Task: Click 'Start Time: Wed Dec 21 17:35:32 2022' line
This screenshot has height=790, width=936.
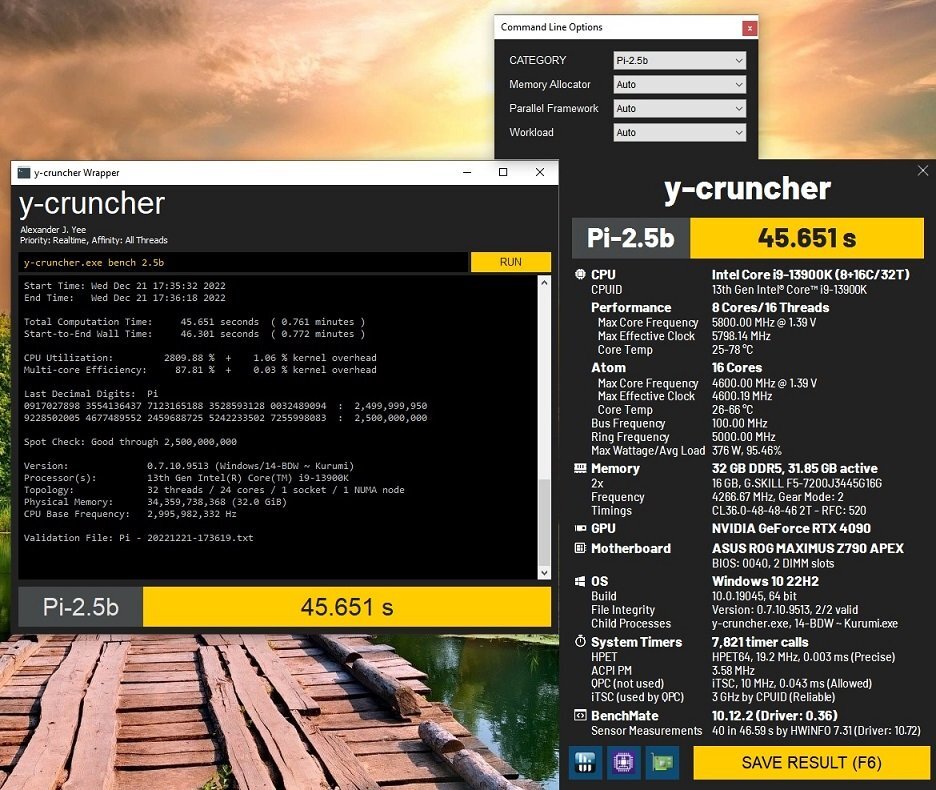Action: coord(125,286)
